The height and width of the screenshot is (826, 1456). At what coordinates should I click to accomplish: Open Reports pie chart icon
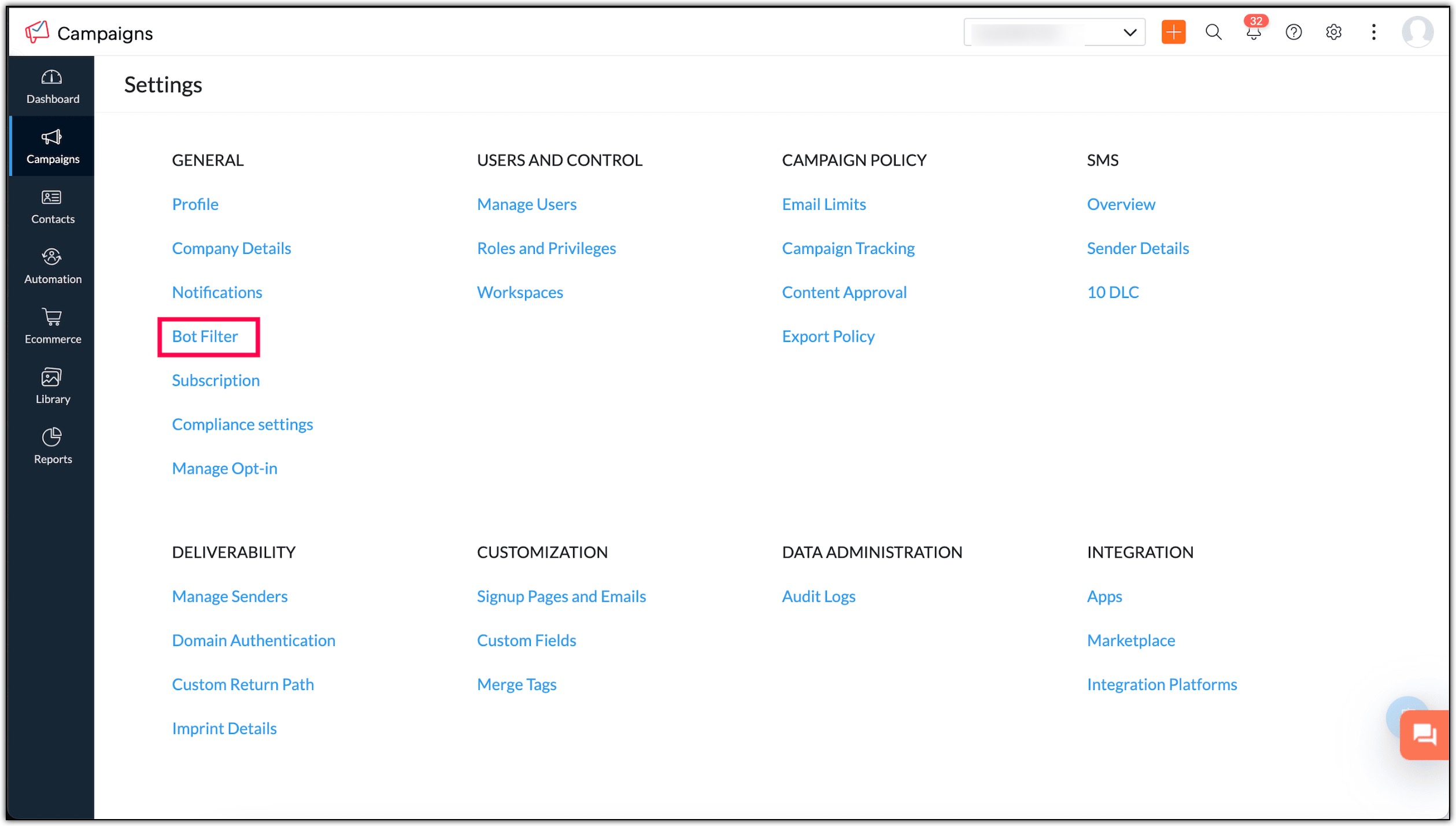click(x=52, y=446)
